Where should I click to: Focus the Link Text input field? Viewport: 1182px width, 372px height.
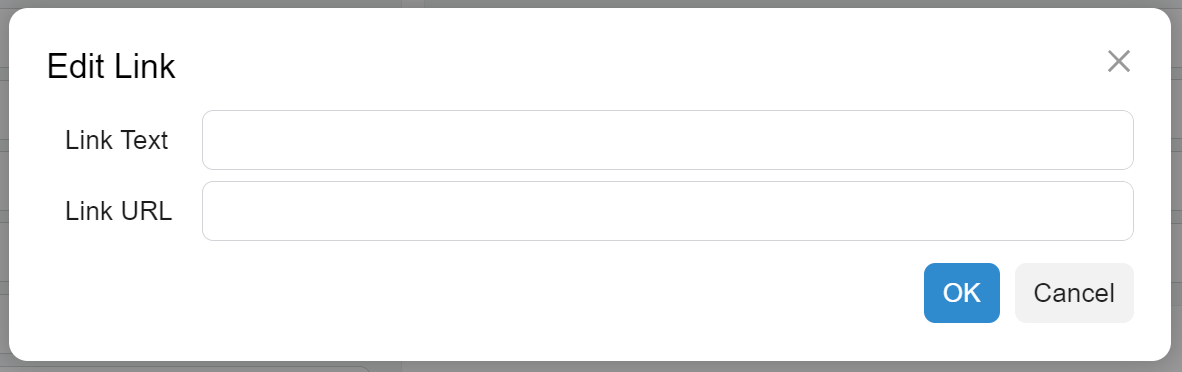point(668,140)
